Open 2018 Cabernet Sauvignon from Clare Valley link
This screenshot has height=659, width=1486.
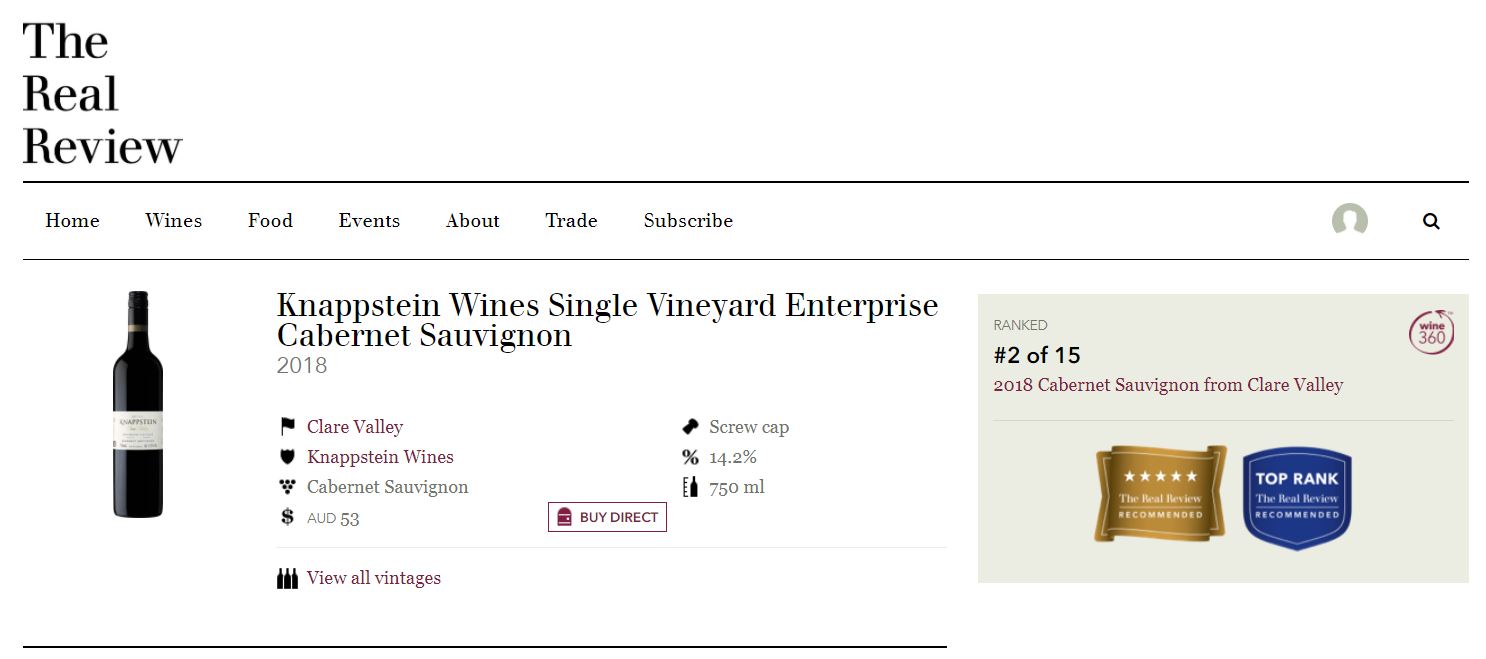pos(1168,385)
